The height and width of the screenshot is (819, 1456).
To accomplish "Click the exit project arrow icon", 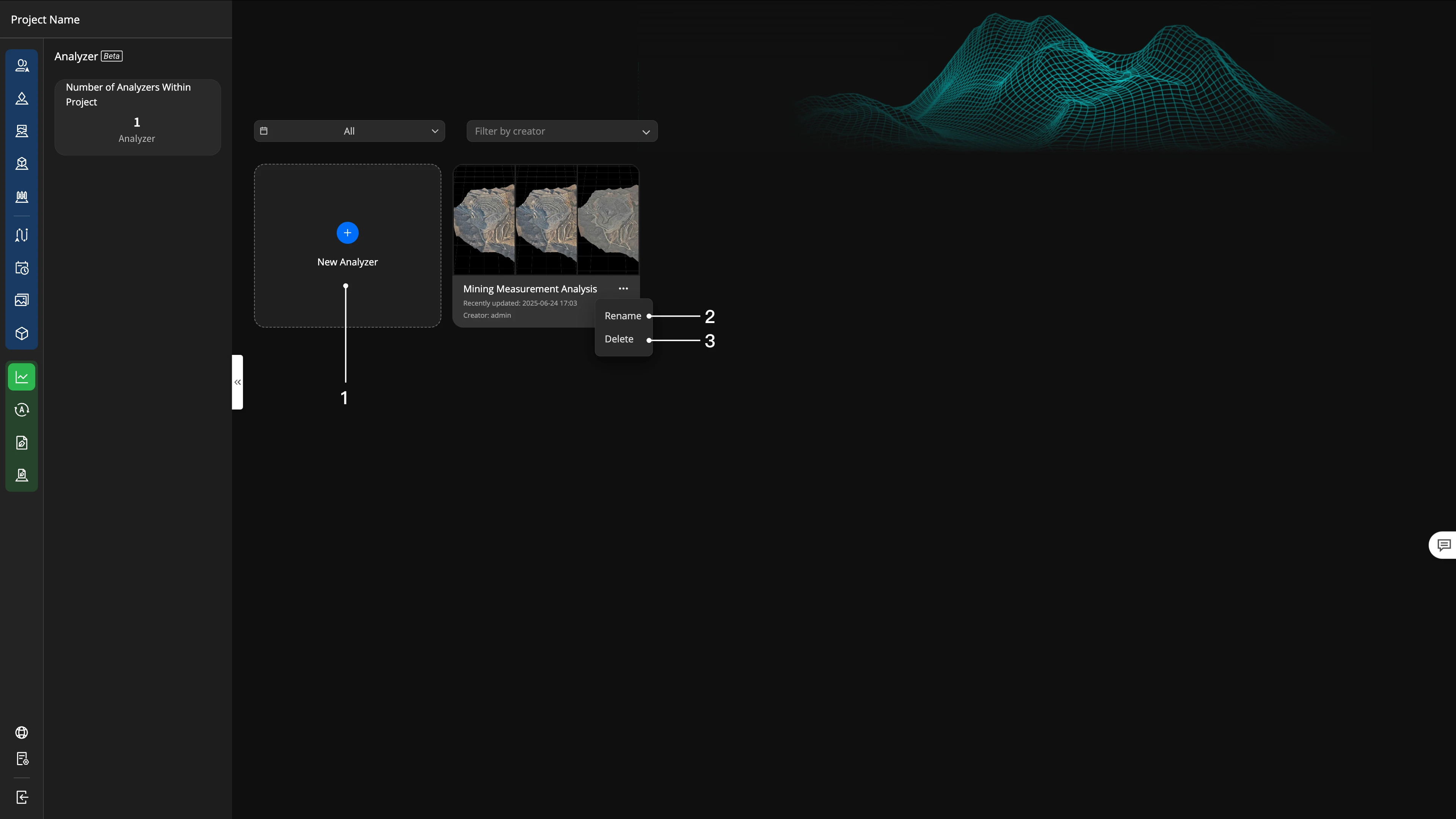I will point(22,797).
